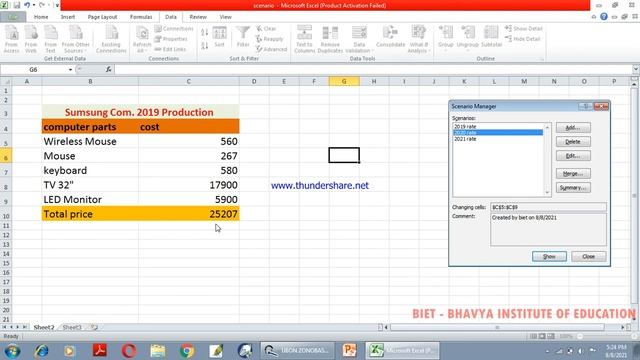Sort A to Z ascending icon
The height and width of the screenshot is (360, 640).
pos(204,32)
